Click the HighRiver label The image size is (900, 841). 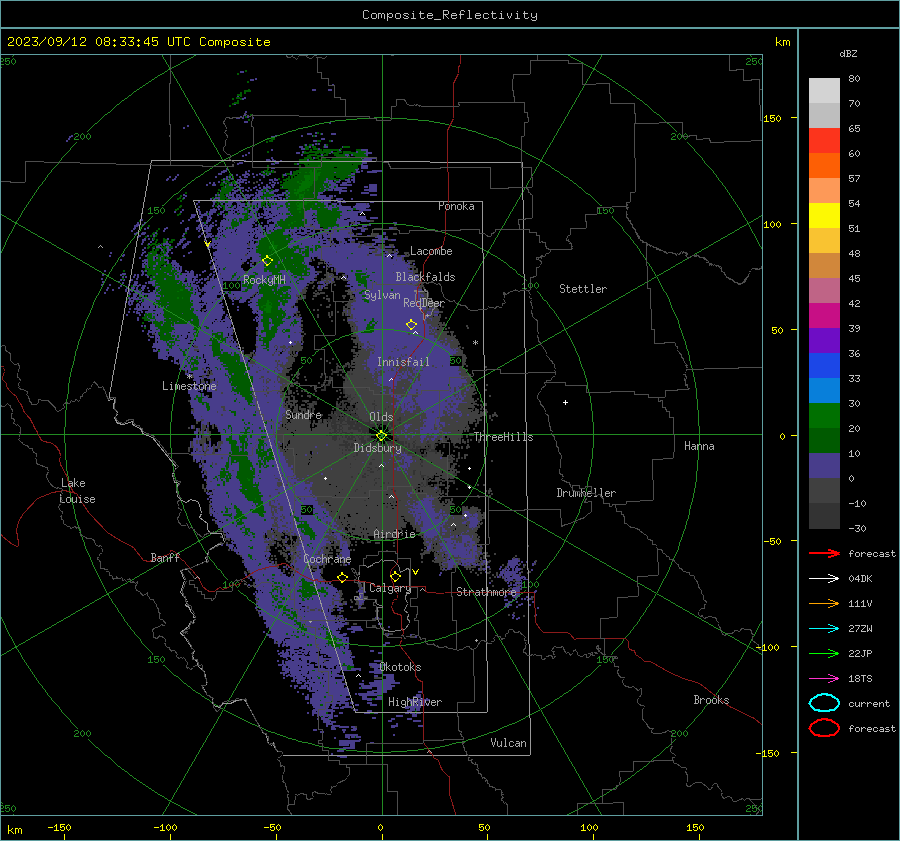[x=415, y=702]
